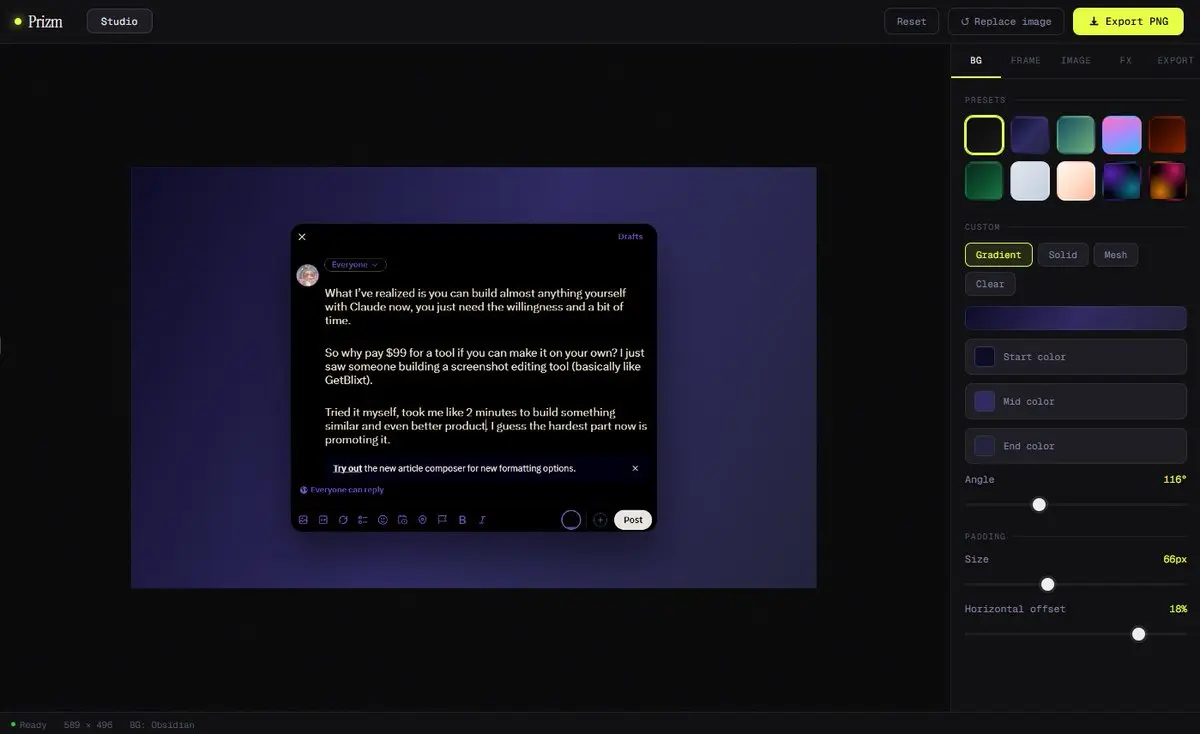Dismiss the article composer notice

(x=635, y=468)
